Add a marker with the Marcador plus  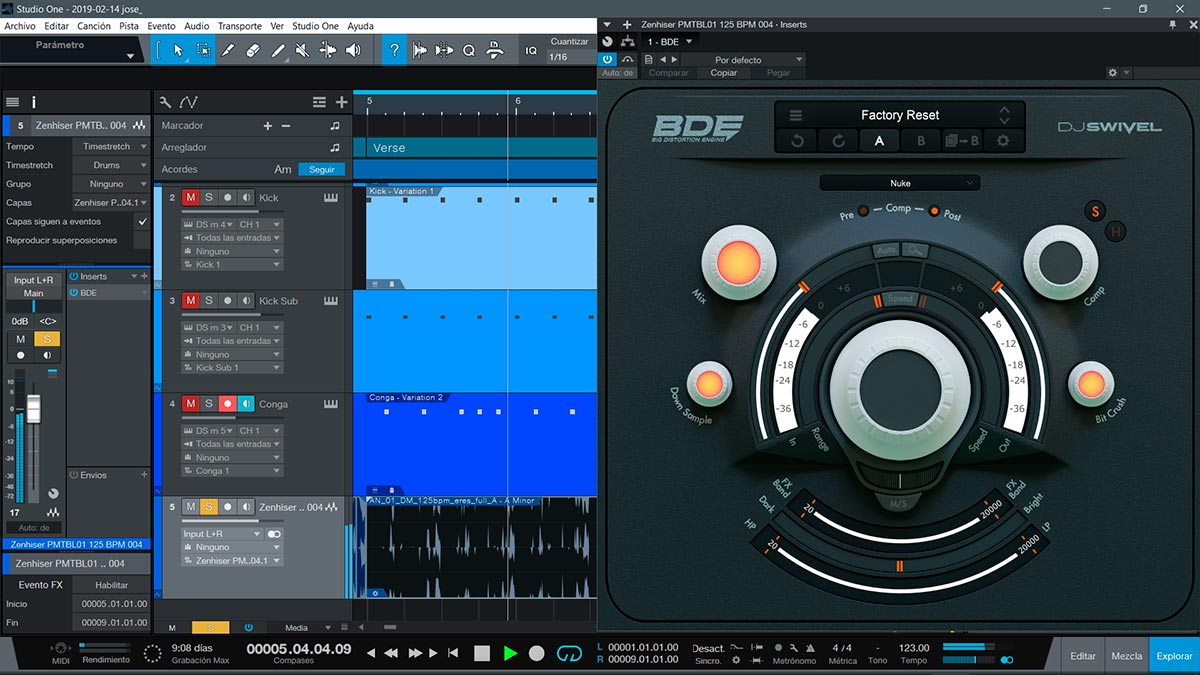pos(267,126)
